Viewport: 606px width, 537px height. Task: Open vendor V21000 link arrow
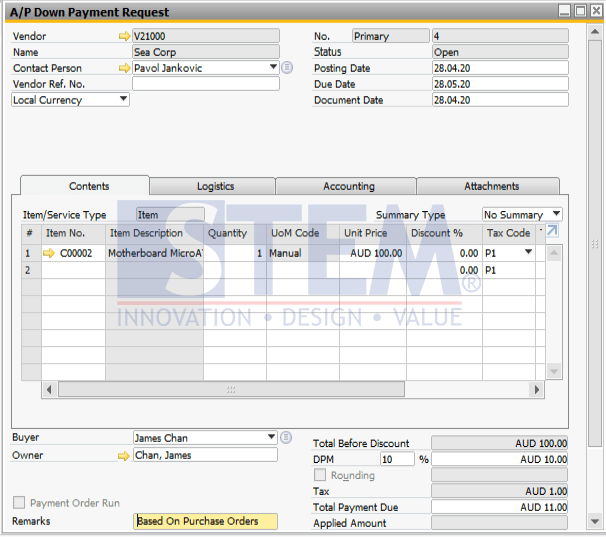click(x=124, y=36)
